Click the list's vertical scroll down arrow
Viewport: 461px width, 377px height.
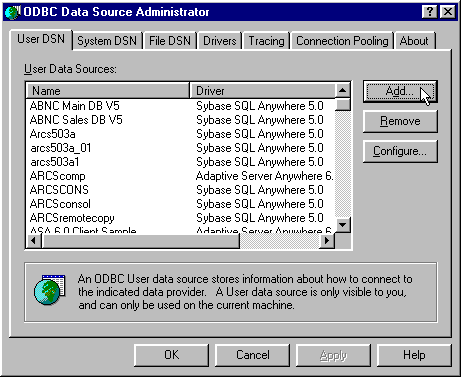point(343,224)
